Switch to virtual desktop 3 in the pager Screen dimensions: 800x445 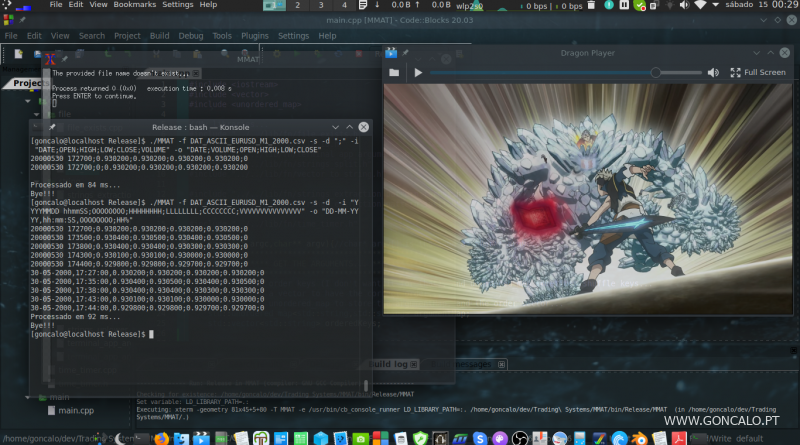tap(322, 6)
